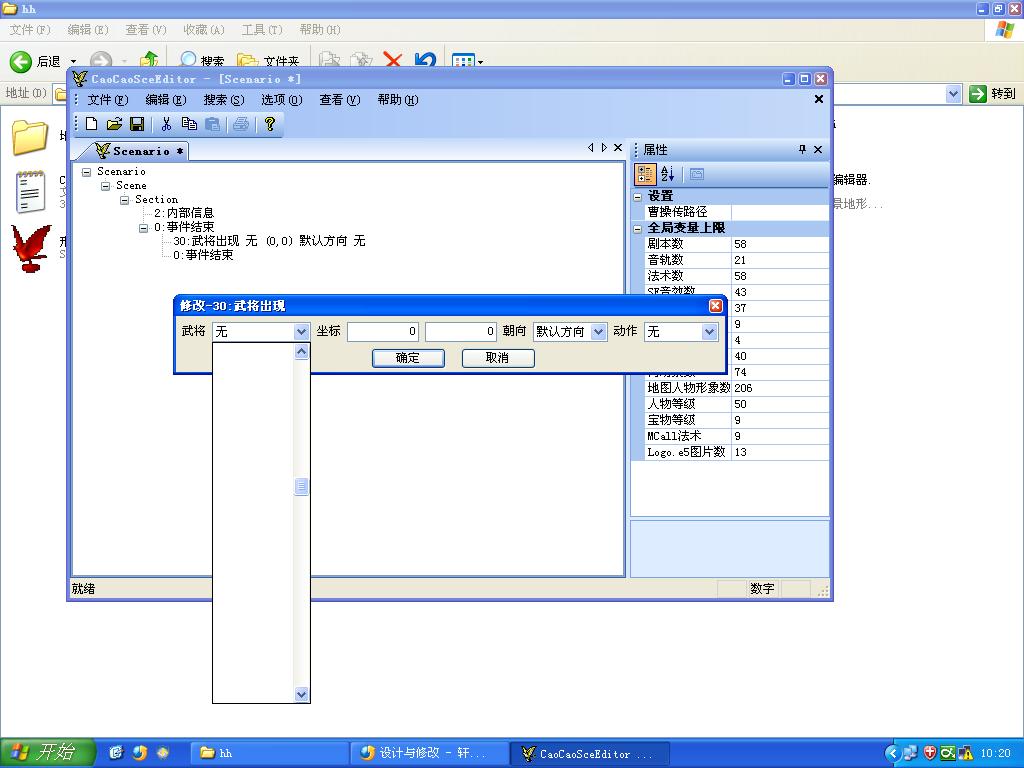Switch properties to alphabetical A-Z sort
The width and height of the screenshot is (1024, 768).
coord(668,174)
